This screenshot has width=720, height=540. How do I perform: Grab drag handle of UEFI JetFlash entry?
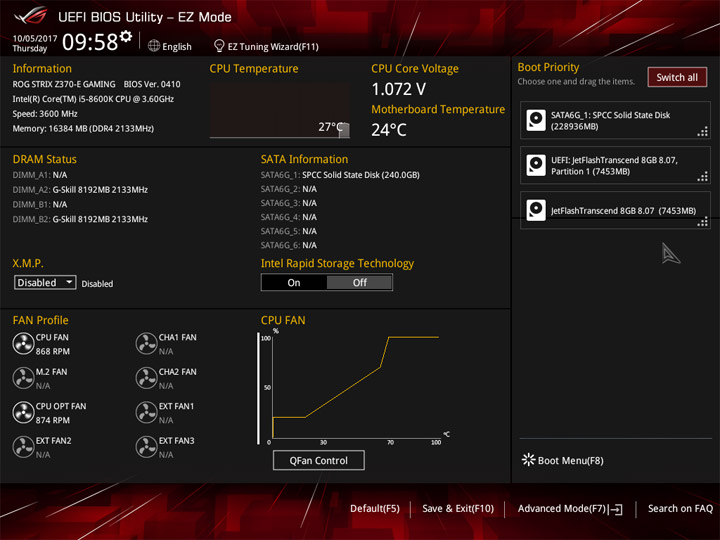point(703,177)
